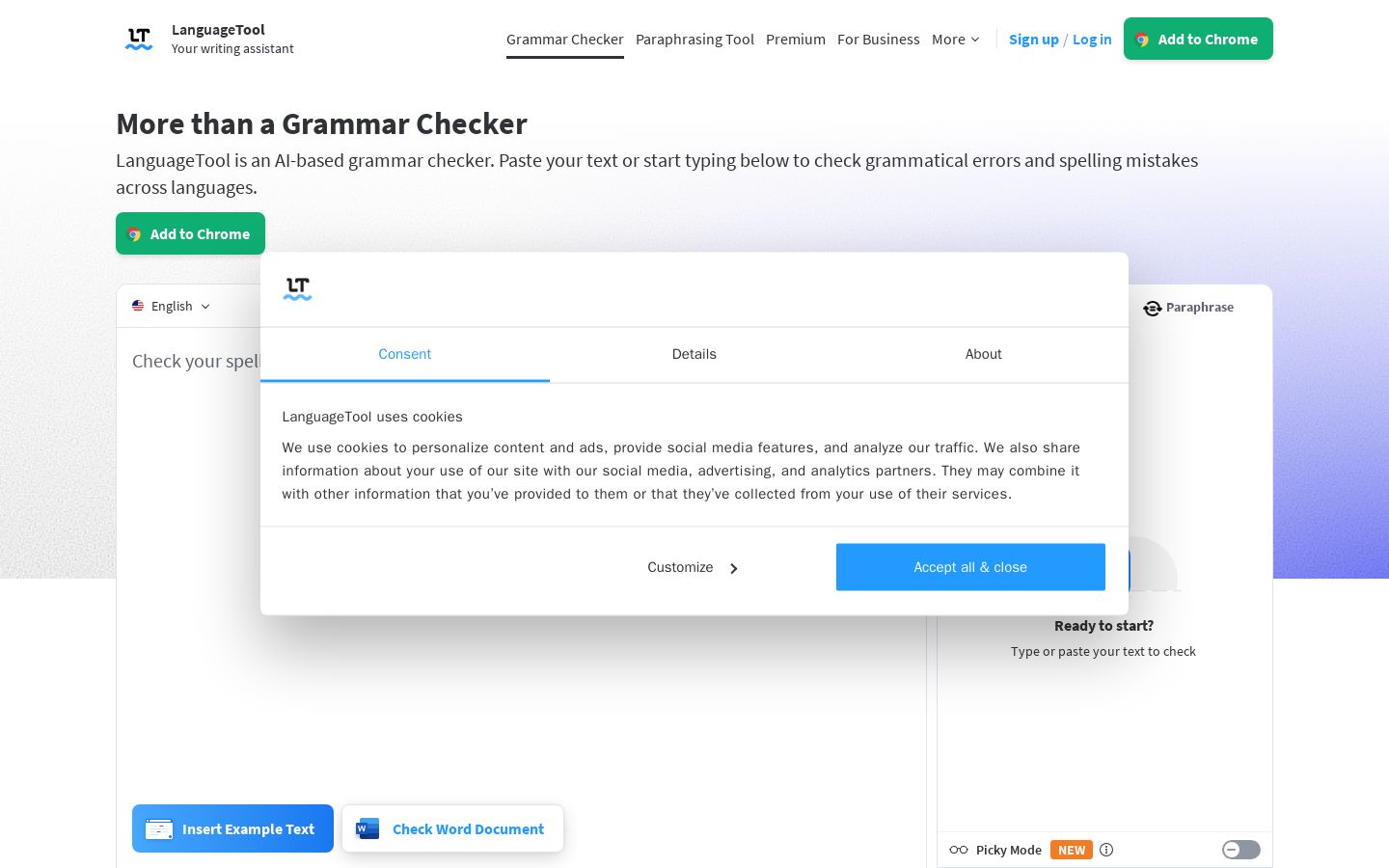Viewport: 1389px width, 868px height.
Task: Click the LT logo in cookie dialog
Action: pyautogui.click(x=297, y=288)
